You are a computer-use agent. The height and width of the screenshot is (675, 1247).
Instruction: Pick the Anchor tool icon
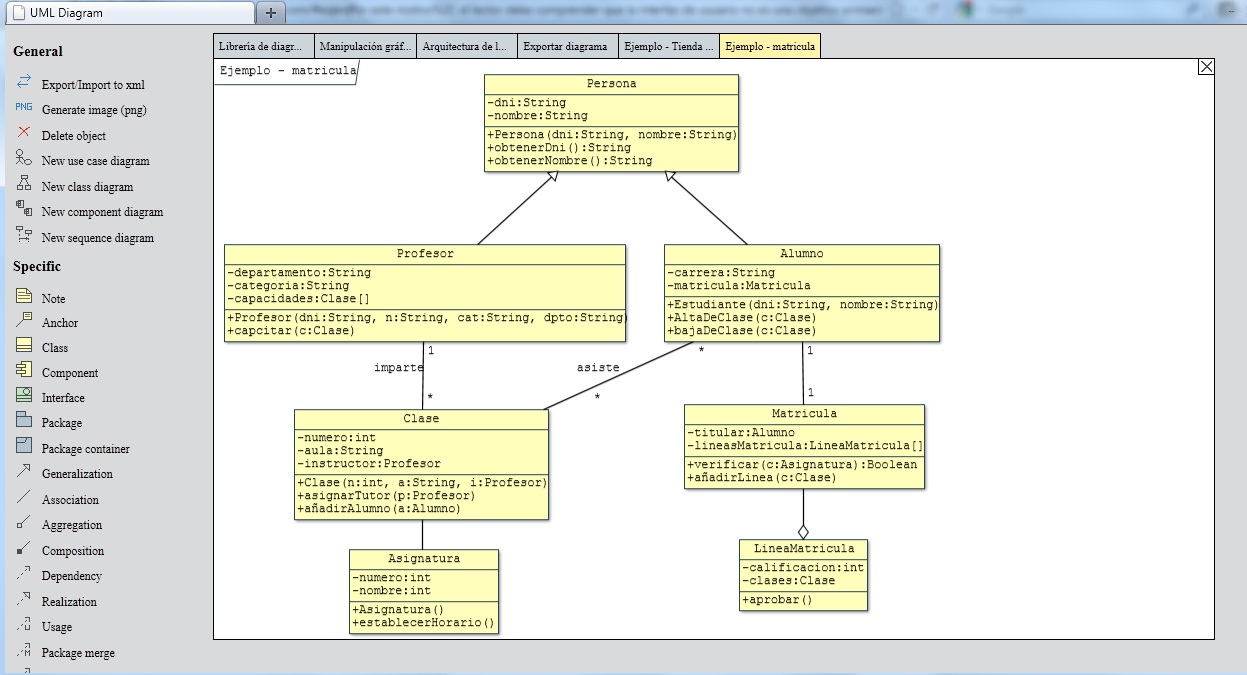[24, 321]
